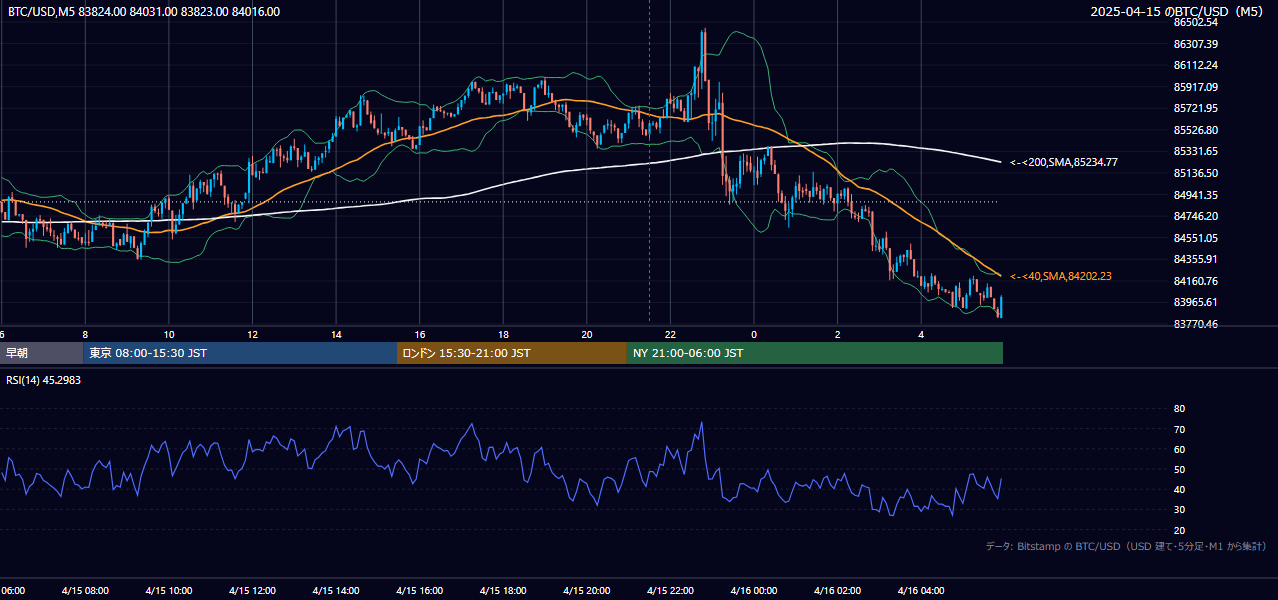Click price axis value 85136.50
The width and height of the screenshot is (1278, 600).
pos(1195,173)
